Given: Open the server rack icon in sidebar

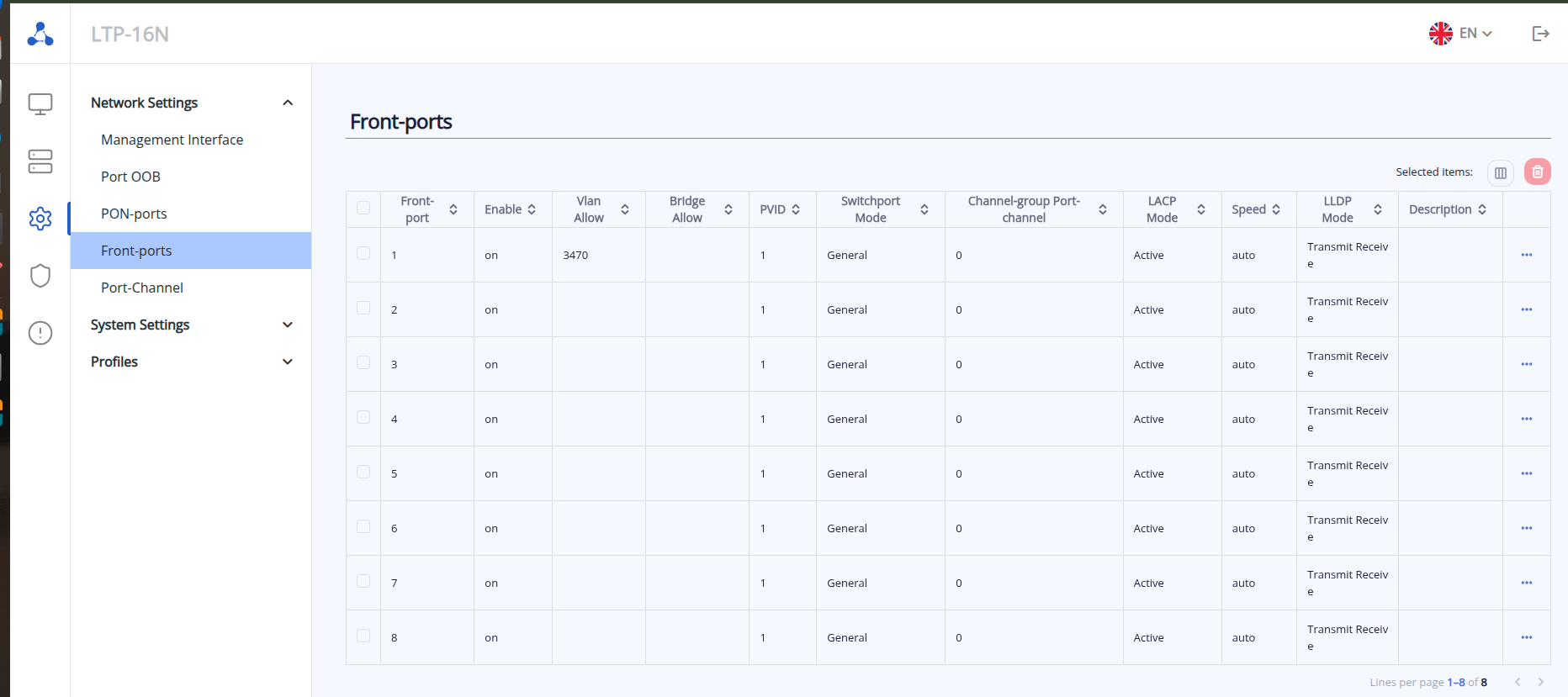Looking at the screenshot, I should (x=40, y=161).
